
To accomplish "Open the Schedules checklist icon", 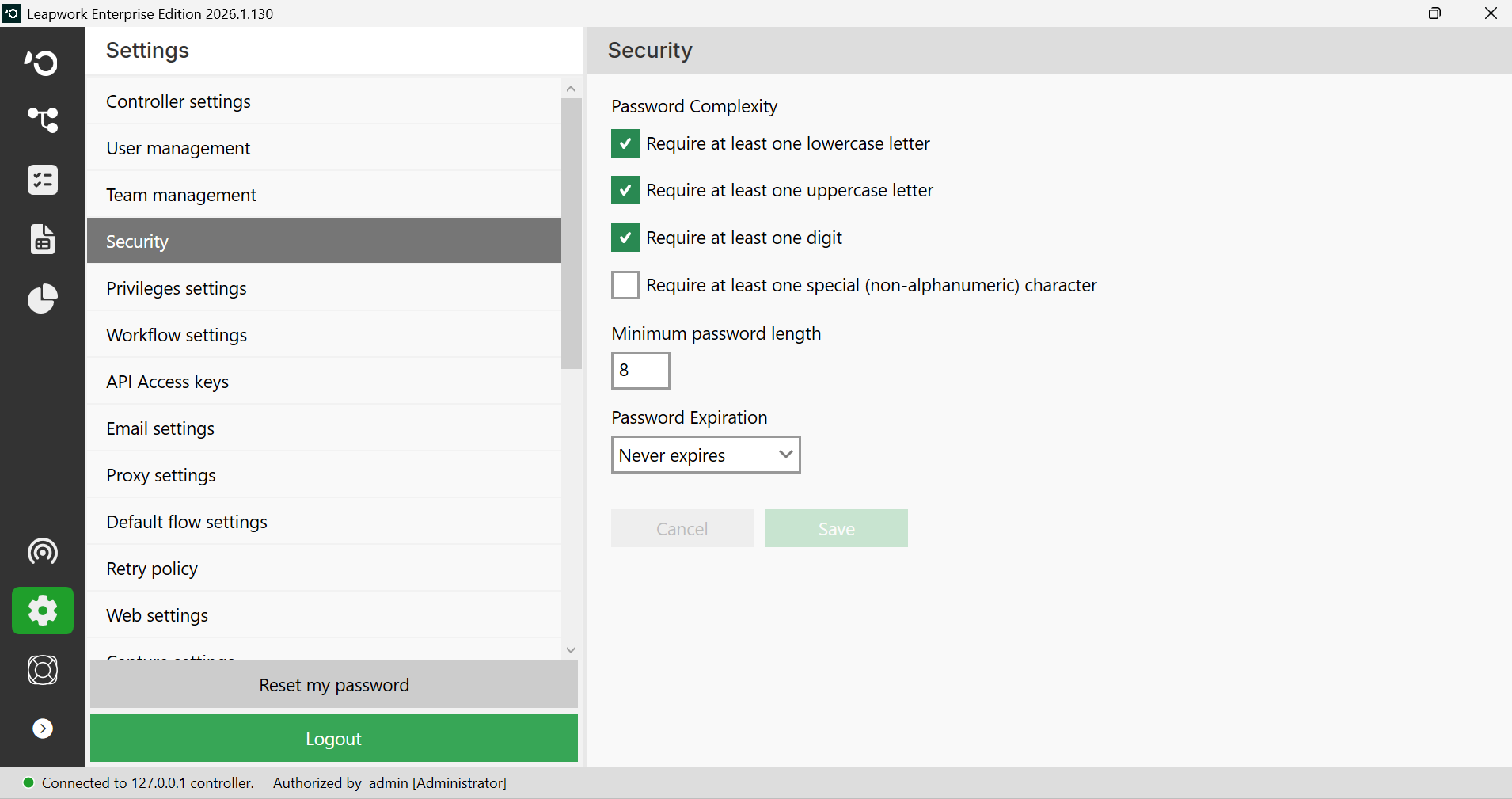I will click(x=42, y=180).
